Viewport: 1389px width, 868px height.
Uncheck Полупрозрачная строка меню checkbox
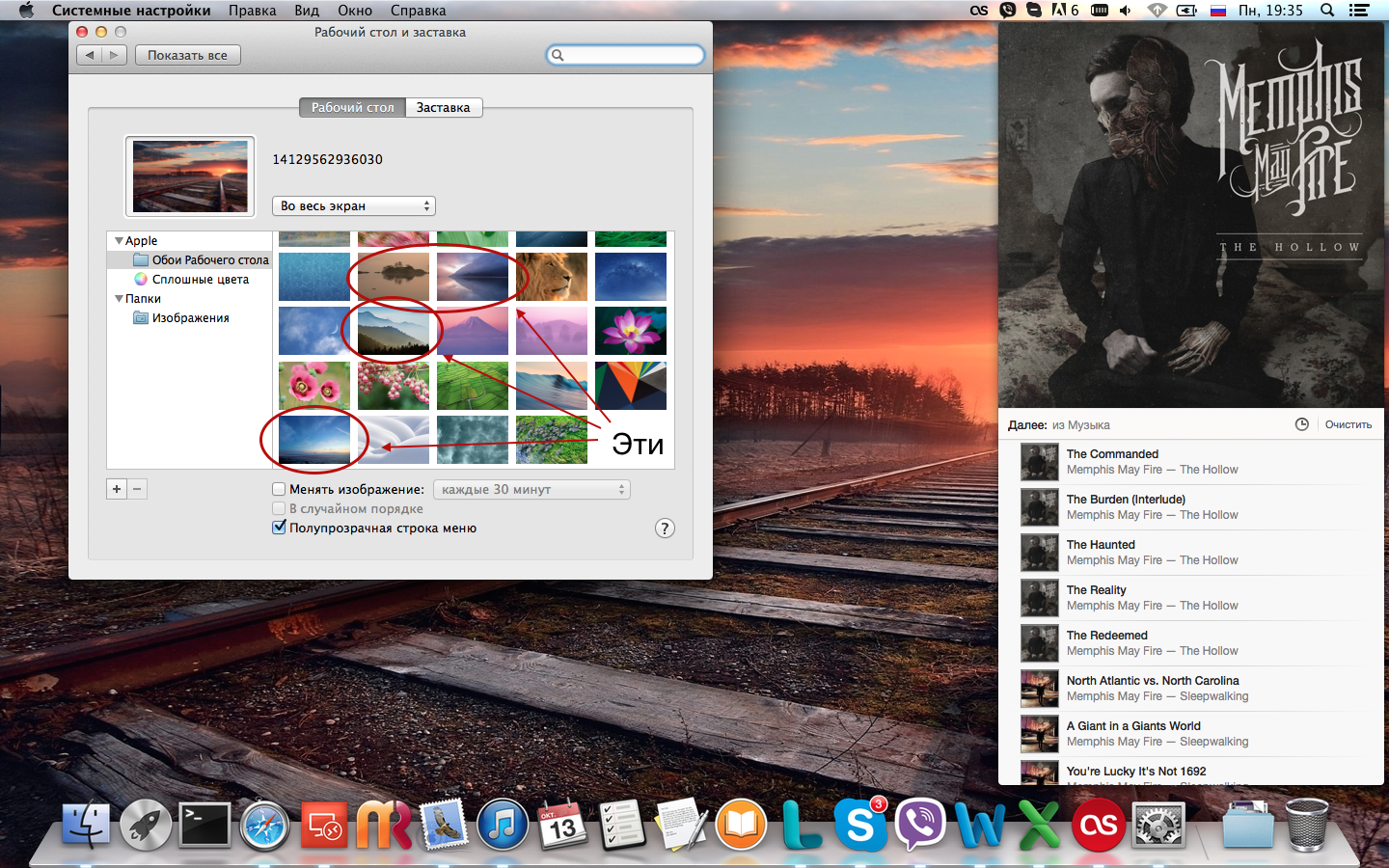click(x=279, y=528)
